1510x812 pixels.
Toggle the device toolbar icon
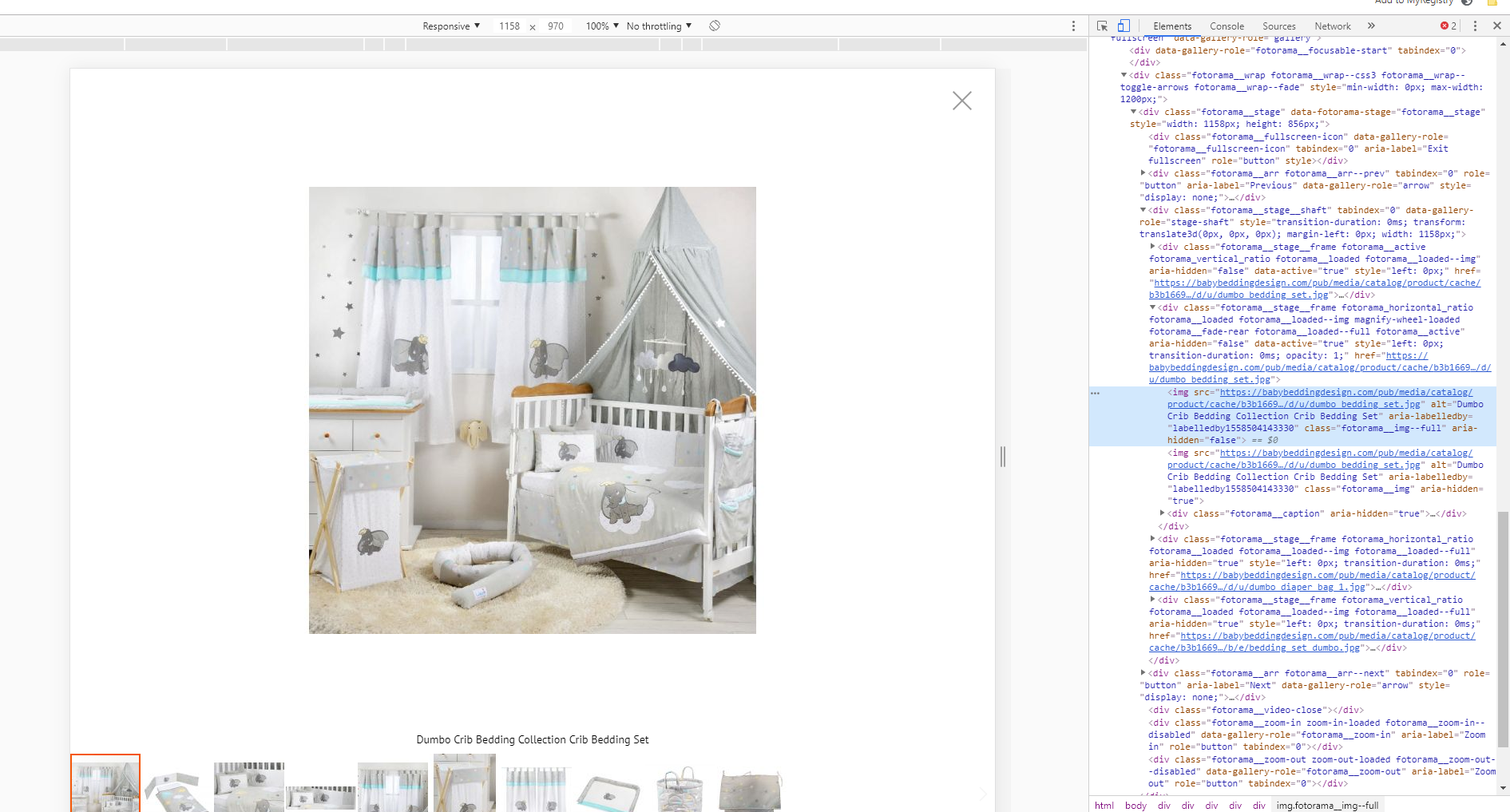(x=1124, y=26)
